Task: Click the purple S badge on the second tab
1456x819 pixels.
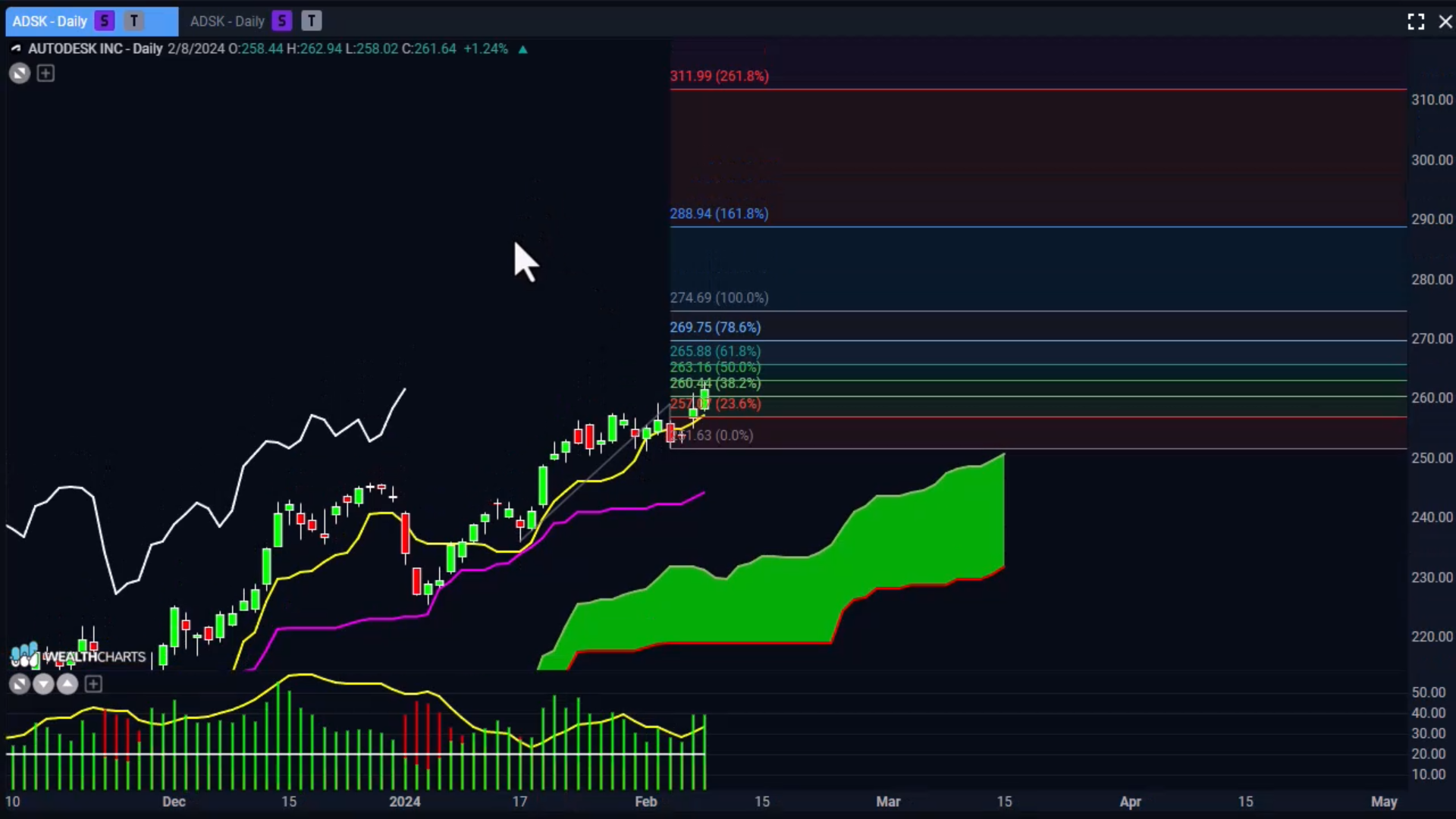Action: pyautogui.click(x=282, y=21)
